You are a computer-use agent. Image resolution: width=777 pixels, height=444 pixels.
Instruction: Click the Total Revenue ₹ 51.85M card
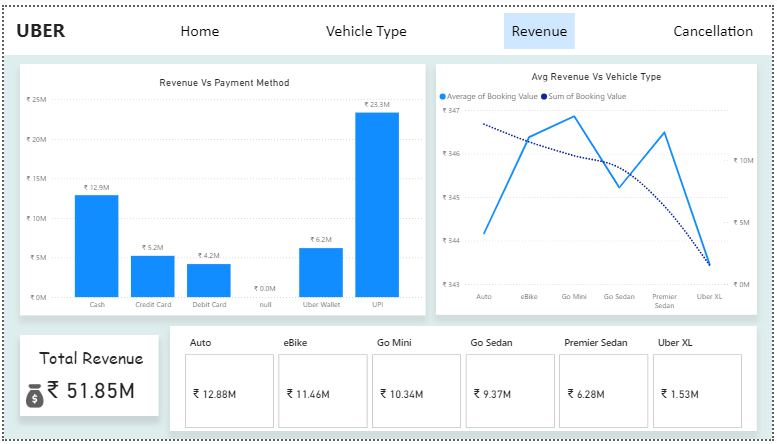[x=90, y=375]
